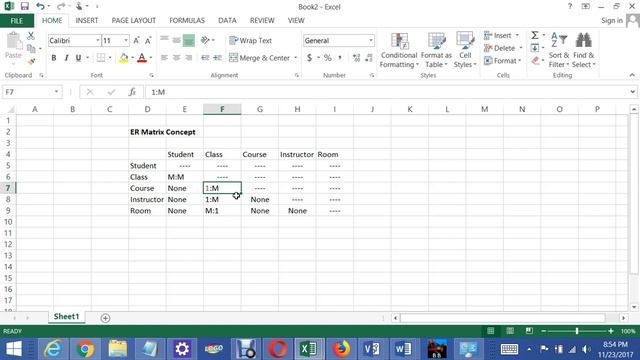Save the workbook with the disk icon
The width and height of the screenshot is (640, 360).
point(24,6)
